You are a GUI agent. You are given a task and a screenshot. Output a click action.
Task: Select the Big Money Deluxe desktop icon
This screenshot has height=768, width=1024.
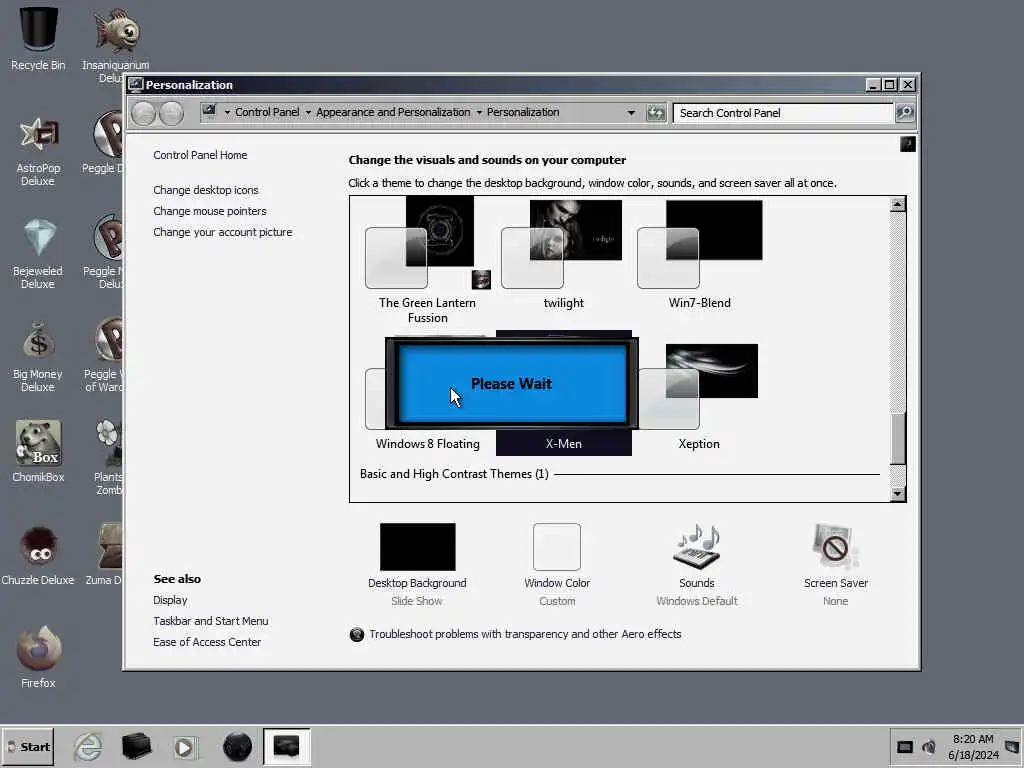(x=38, y=358)
